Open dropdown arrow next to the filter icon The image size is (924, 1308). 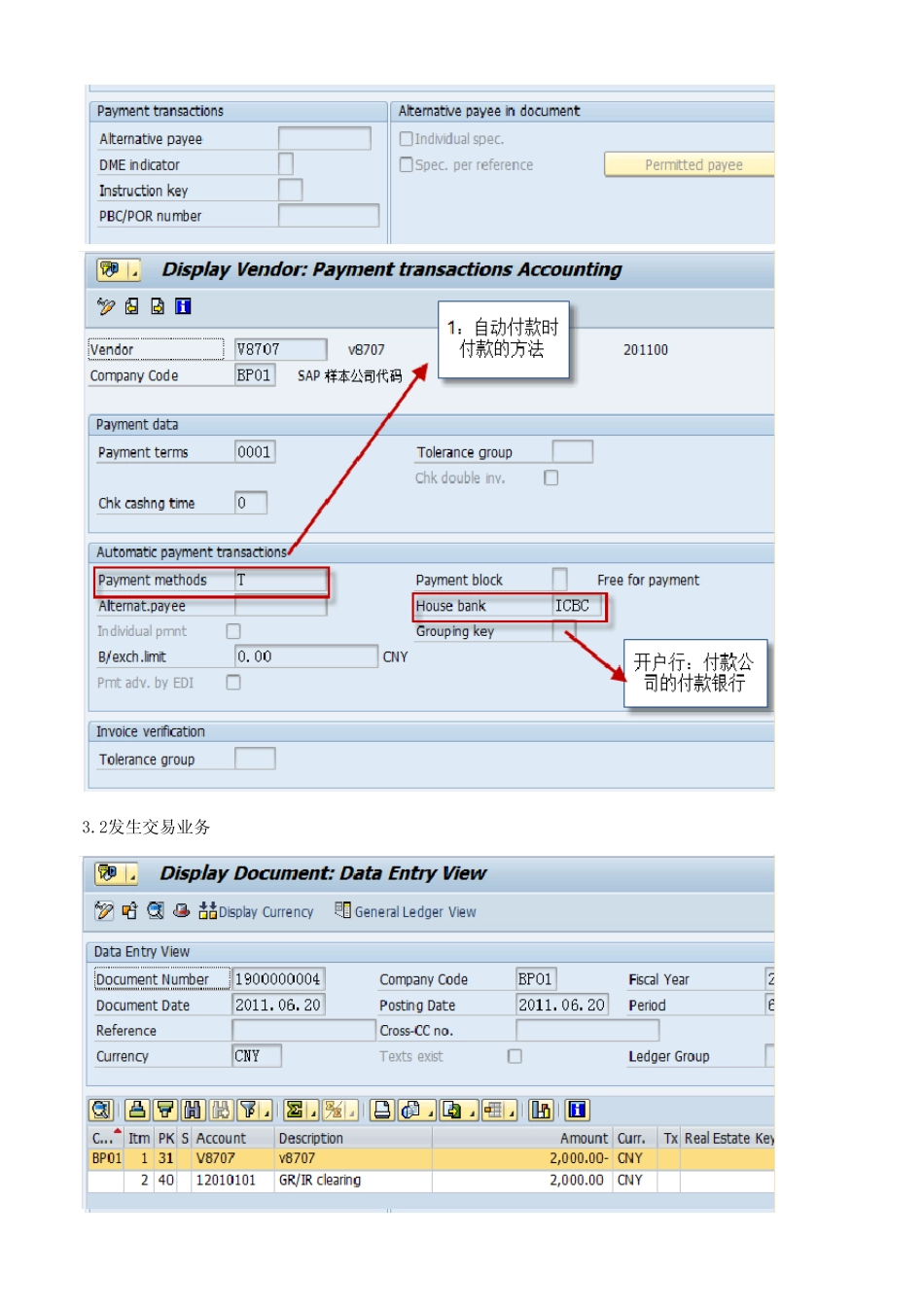pyautogui.click(x=267, y=1111)
